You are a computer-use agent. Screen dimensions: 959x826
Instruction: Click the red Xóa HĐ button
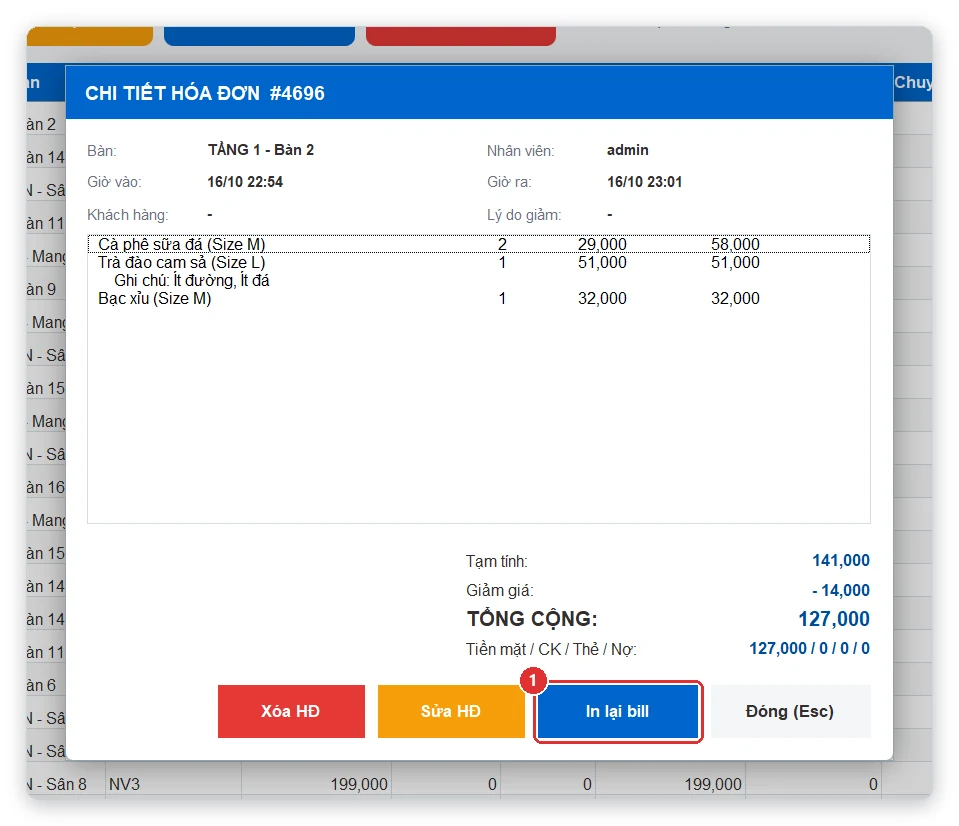click(x=291, y=711)
